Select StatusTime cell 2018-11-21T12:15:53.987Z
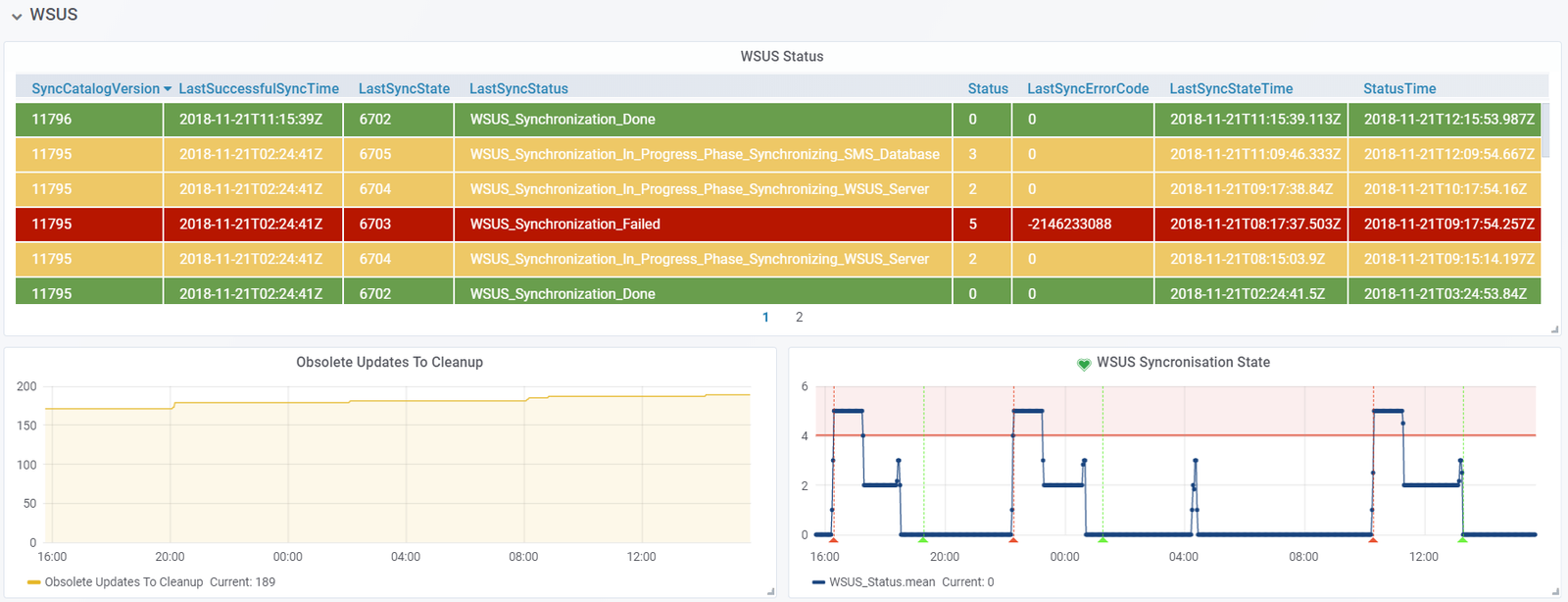 click(1445, 120)
